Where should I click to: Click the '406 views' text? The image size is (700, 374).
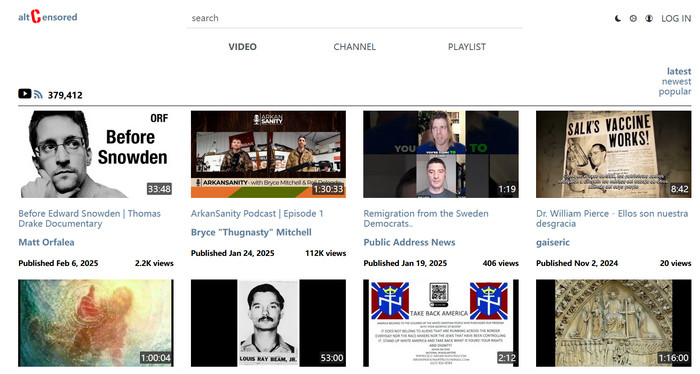click(500, 263)
